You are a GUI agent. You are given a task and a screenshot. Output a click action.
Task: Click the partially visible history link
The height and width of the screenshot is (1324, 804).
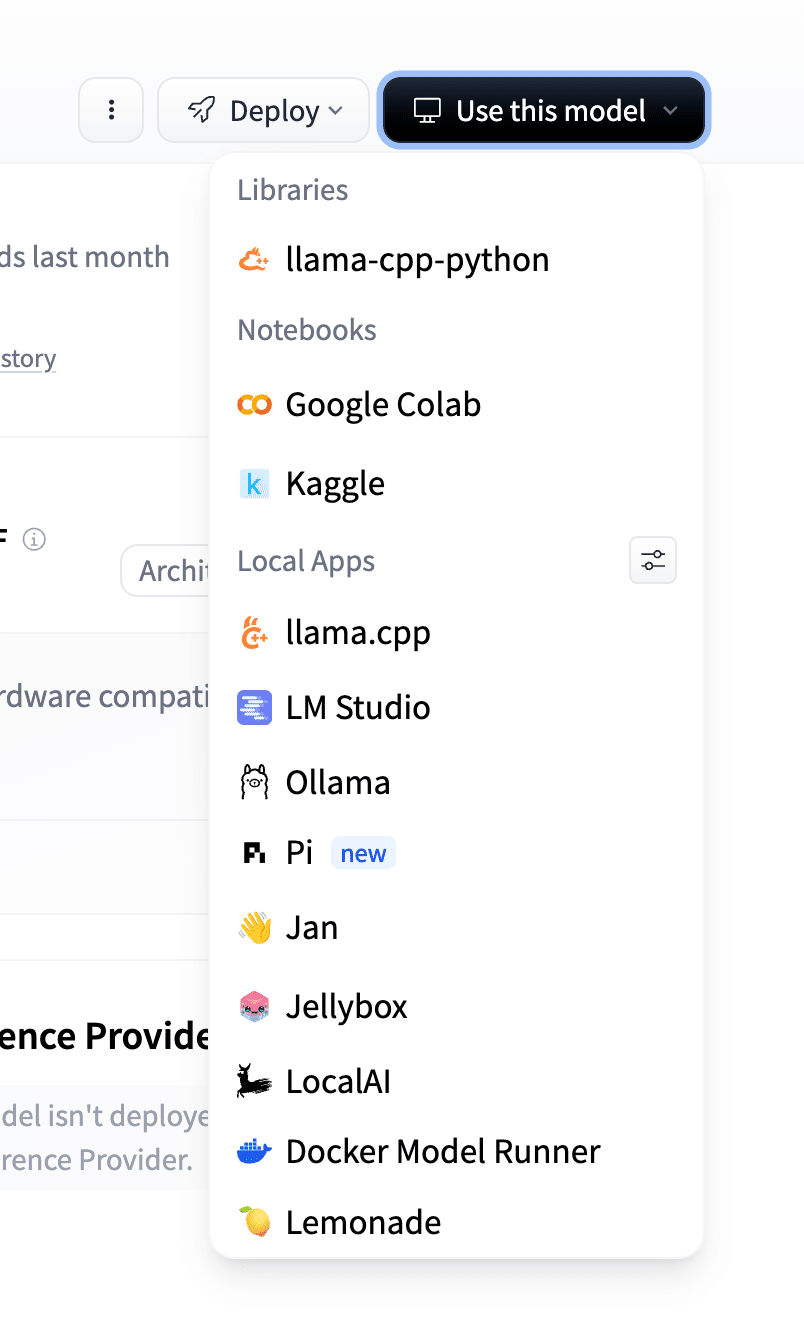pyautogui.click(x=28, y=359)
